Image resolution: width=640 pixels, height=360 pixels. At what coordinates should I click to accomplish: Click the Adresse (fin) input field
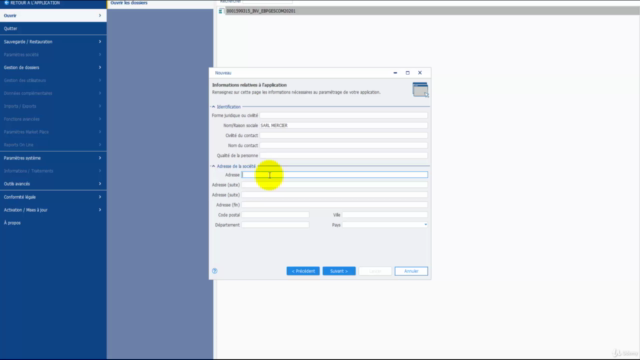[x=335, y=204]
